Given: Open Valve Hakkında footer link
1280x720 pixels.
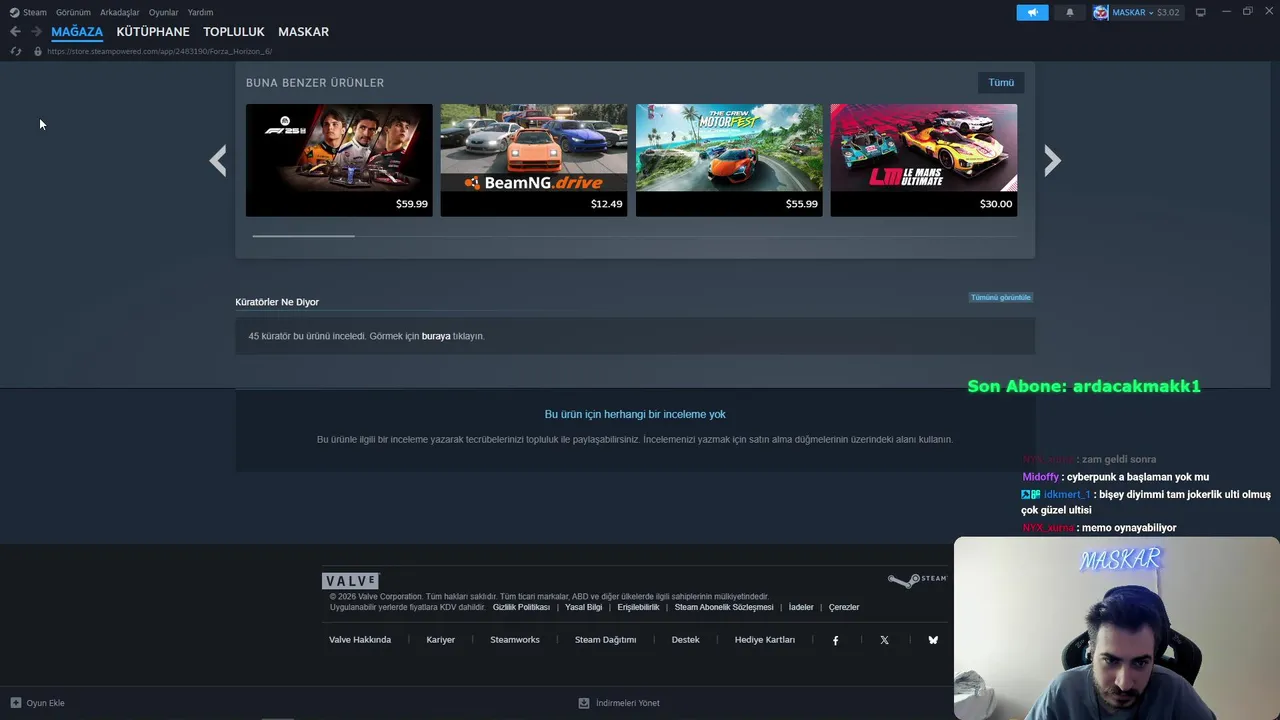Looking at the screenshot, I should click(x=360, y=640).
